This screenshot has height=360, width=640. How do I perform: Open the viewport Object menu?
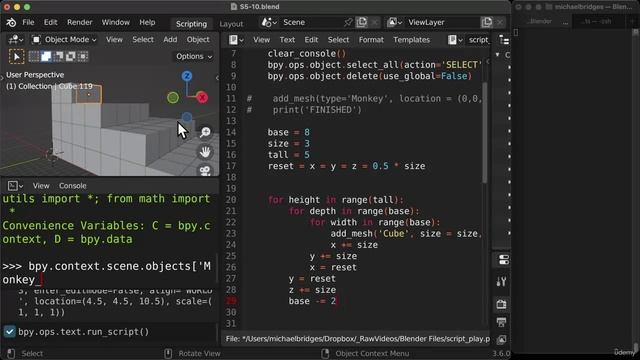[198, 40]
